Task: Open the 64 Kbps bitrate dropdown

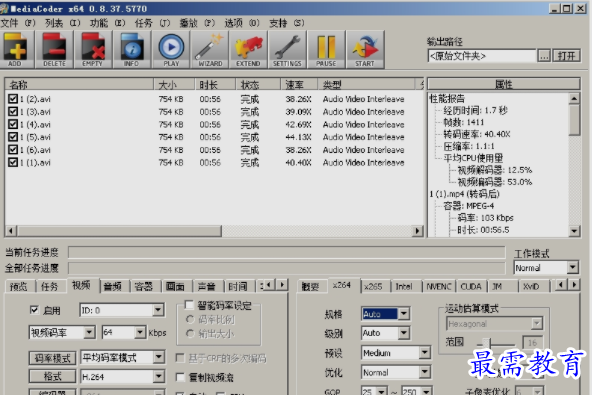Action: point(123,333)
